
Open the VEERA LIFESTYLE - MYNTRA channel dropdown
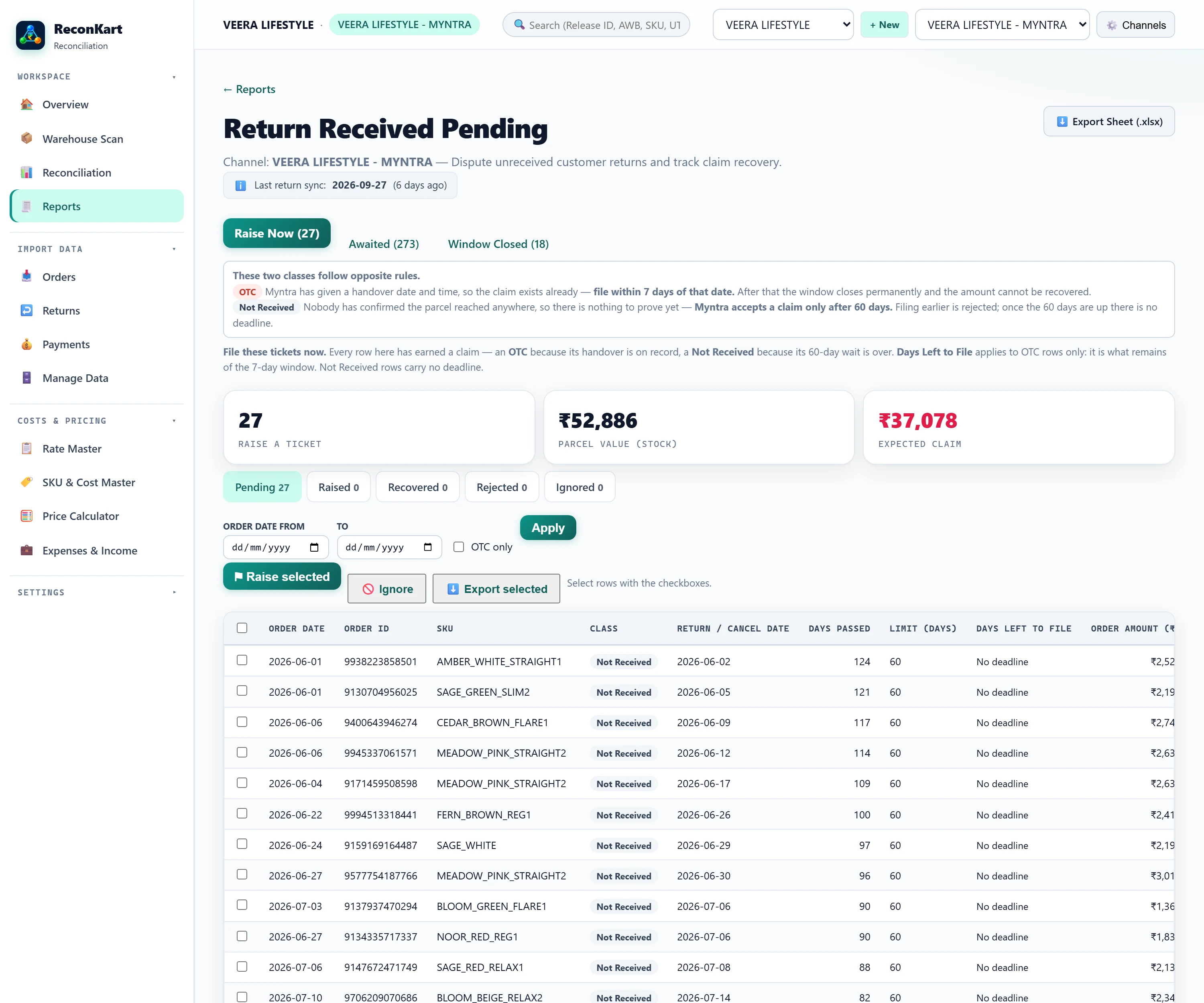pos(1002,24)
